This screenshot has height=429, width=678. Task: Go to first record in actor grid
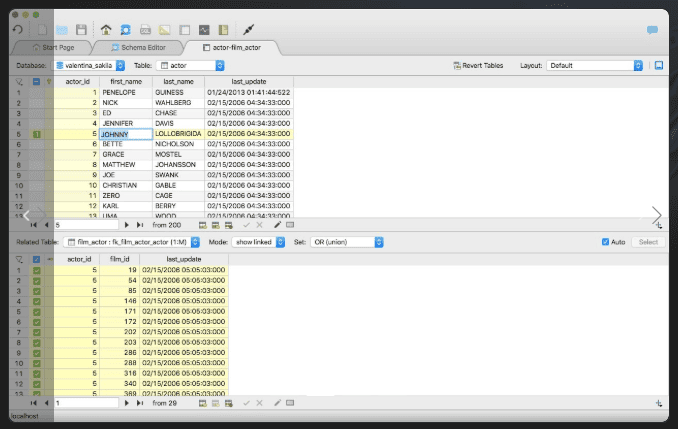point(33,225)
